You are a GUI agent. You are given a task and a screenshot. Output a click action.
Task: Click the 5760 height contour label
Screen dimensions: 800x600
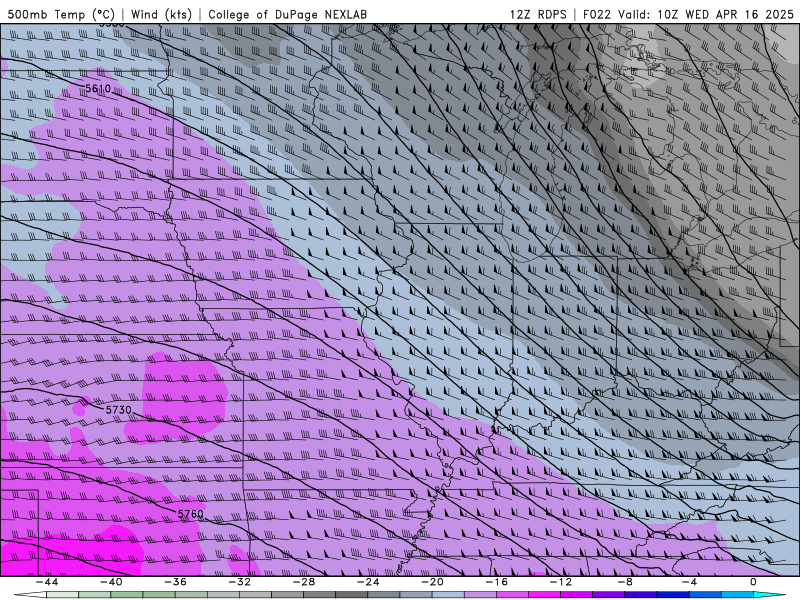click(x=190, y=514)
